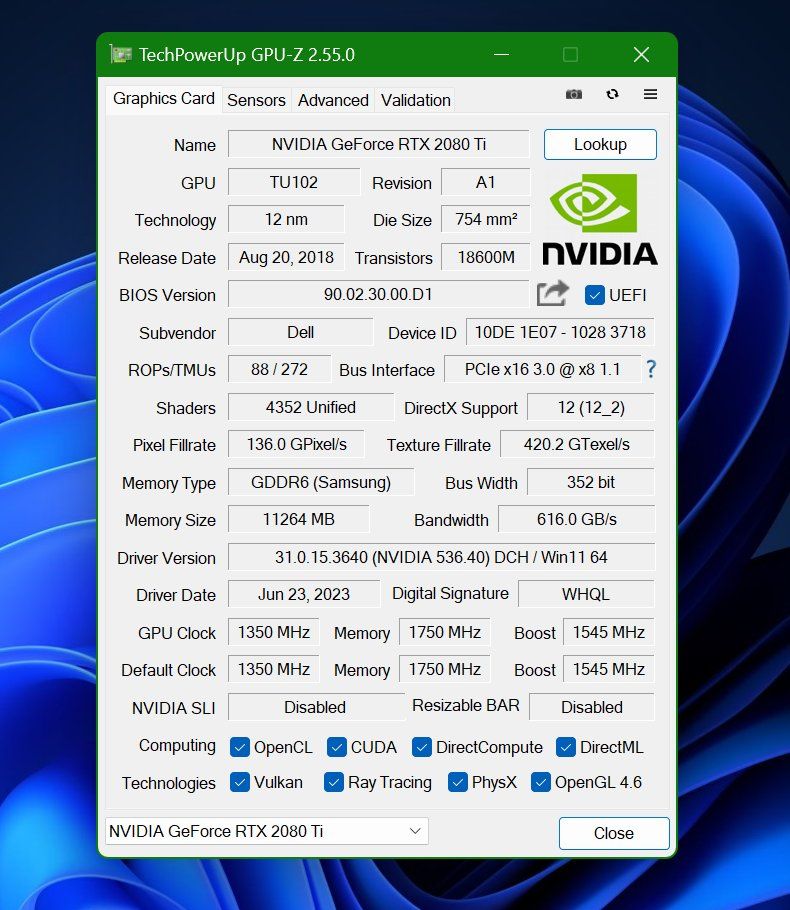The width and height of the screenshot is (790, 910).
Task: Click the NVIDIA SLI field Disabled
Action: pyautogui.click(x=316, y=707)
